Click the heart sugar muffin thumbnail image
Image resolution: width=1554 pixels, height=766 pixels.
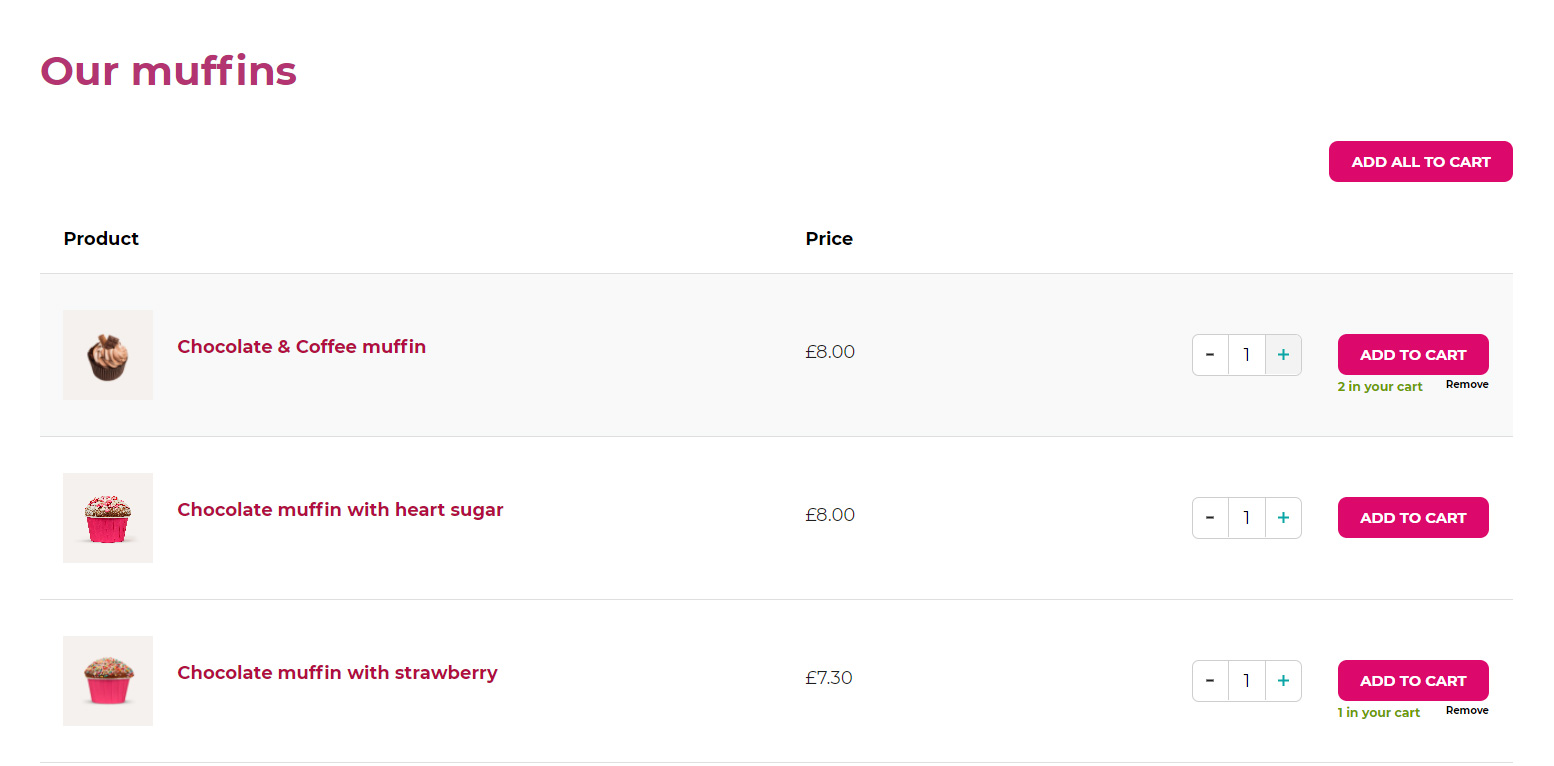[108, 518]
